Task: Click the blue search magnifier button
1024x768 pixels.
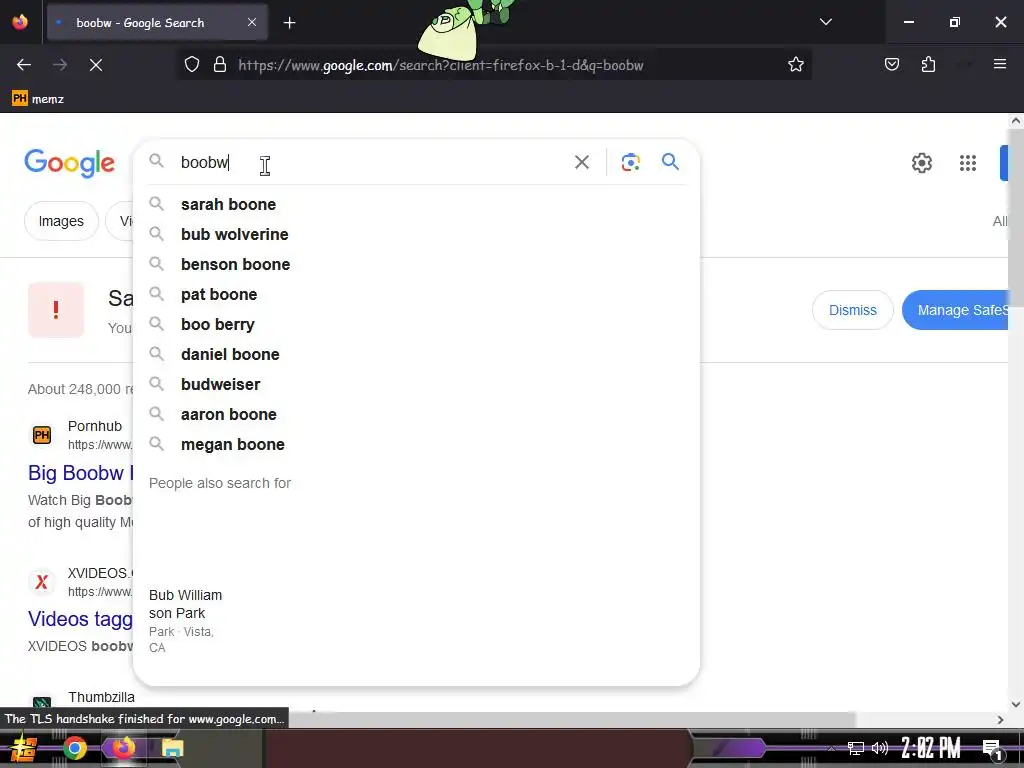Action: coord(670,161)
